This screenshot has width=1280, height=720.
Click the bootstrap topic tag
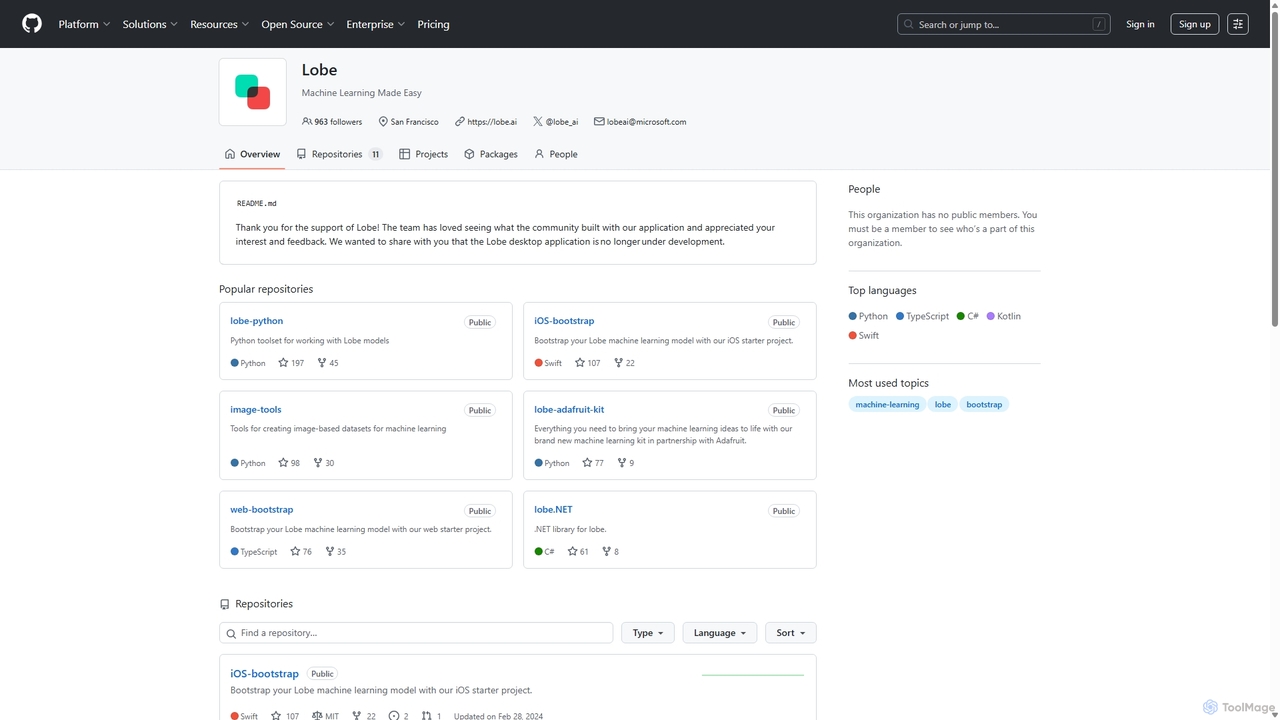(x=984, y=404)
